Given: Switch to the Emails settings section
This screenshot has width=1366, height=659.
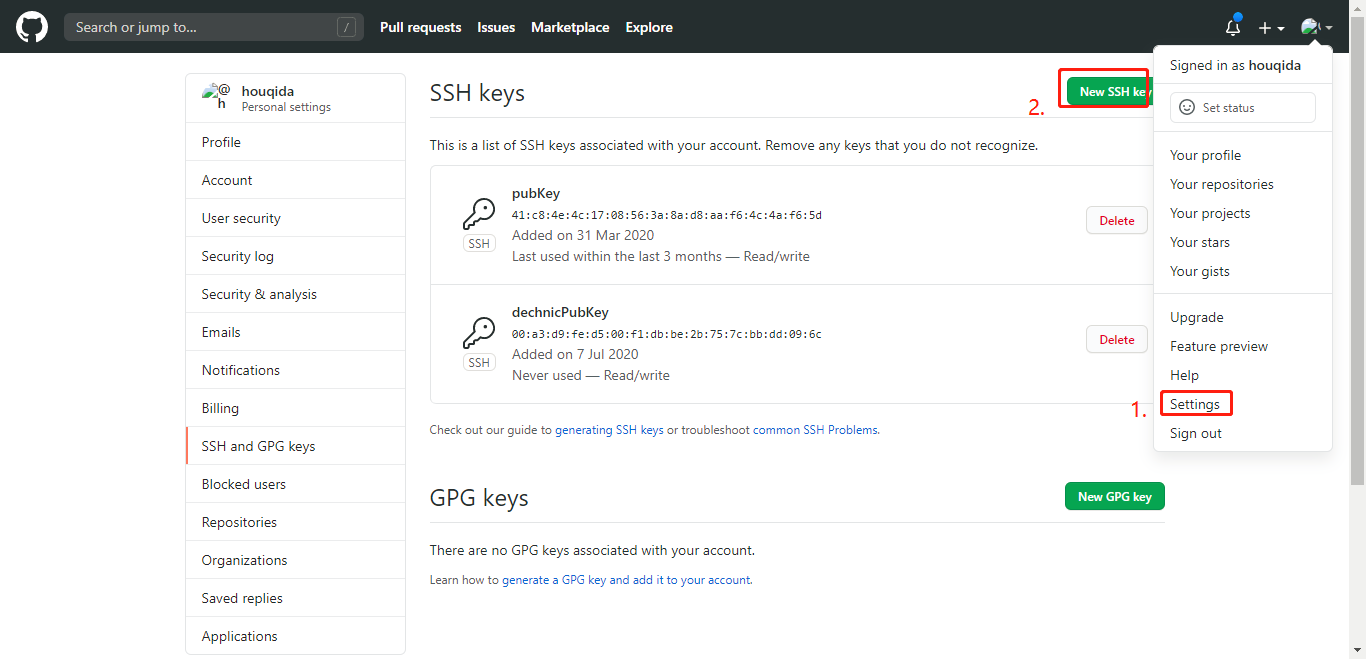Looking at the screenshot, I should click(222, 331).
